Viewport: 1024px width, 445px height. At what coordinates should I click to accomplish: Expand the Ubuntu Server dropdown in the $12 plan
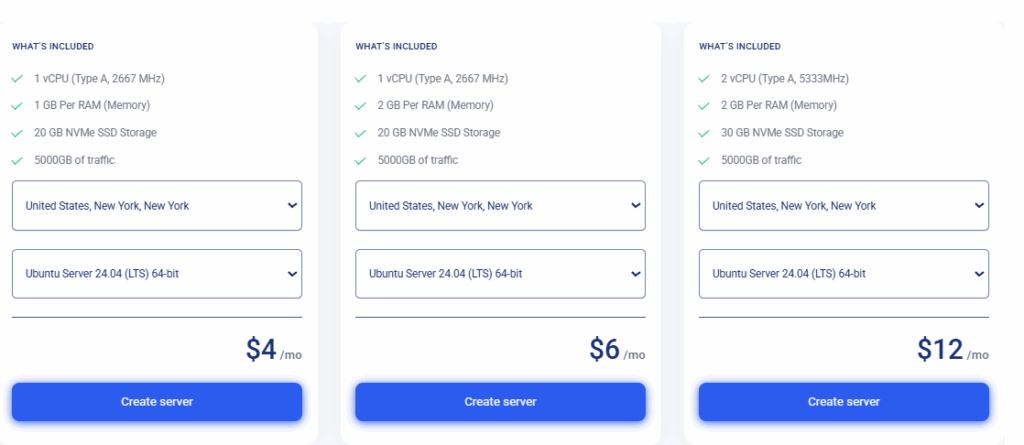[843, 274]
